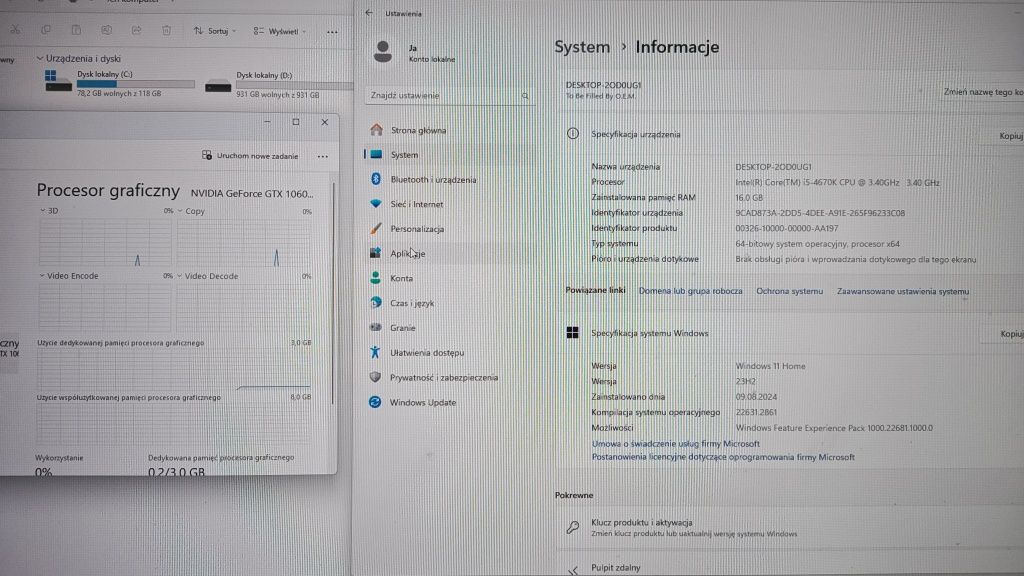Click the Sieć i Internet Wi-Fi icon
This screenshot has width=1024, height=576.
376,204
